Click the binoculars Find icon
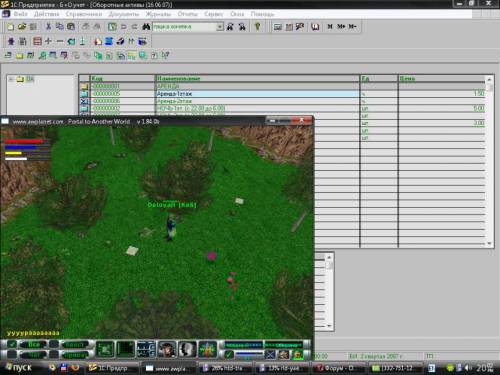Viewport: 500px width, 375px height. click(146, 26)
